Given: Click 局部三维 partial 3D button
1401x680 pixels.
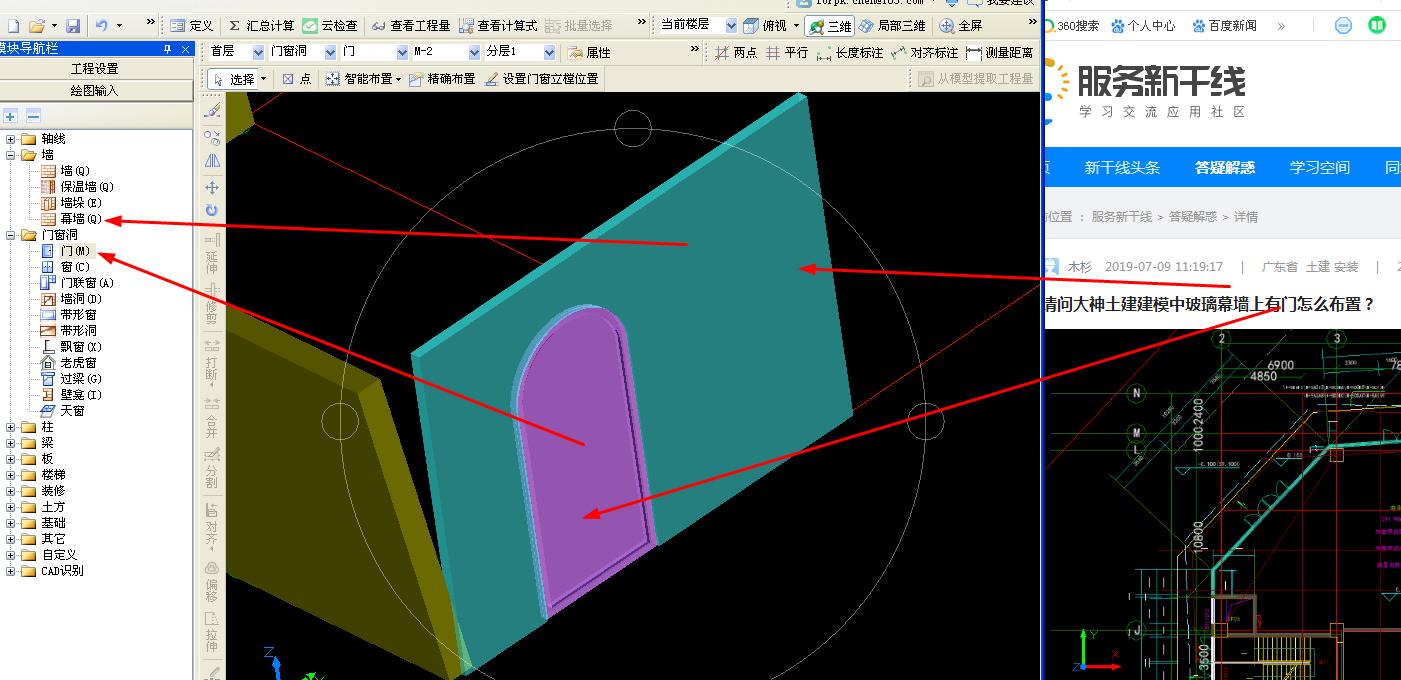Looking at the screenshot, I should point(893,25).
